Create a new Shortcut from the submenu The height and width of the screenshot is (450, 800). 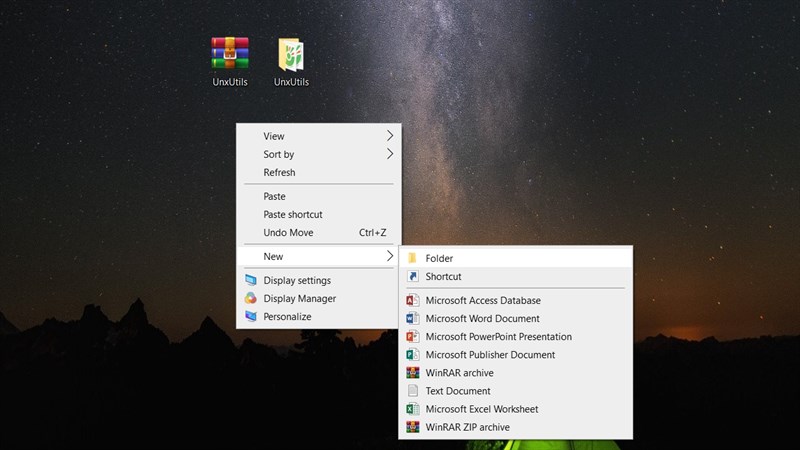tap(443, 276)
